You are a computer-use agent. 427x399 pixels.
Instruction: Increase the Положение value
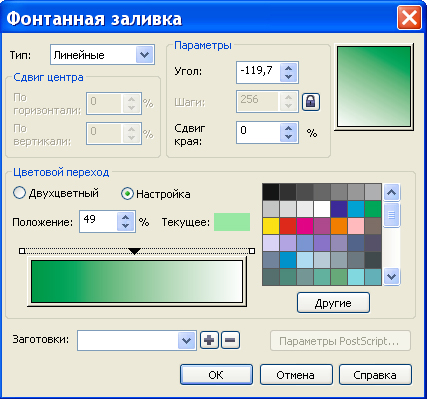coord(125,217)
